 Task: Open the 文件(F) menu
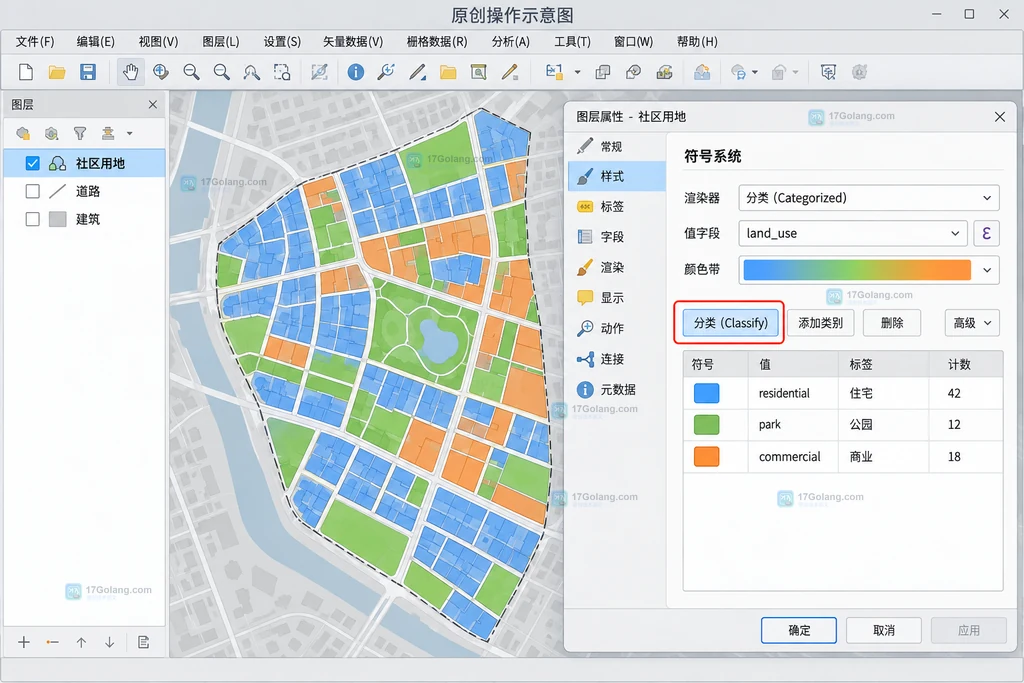pos(35,42)
